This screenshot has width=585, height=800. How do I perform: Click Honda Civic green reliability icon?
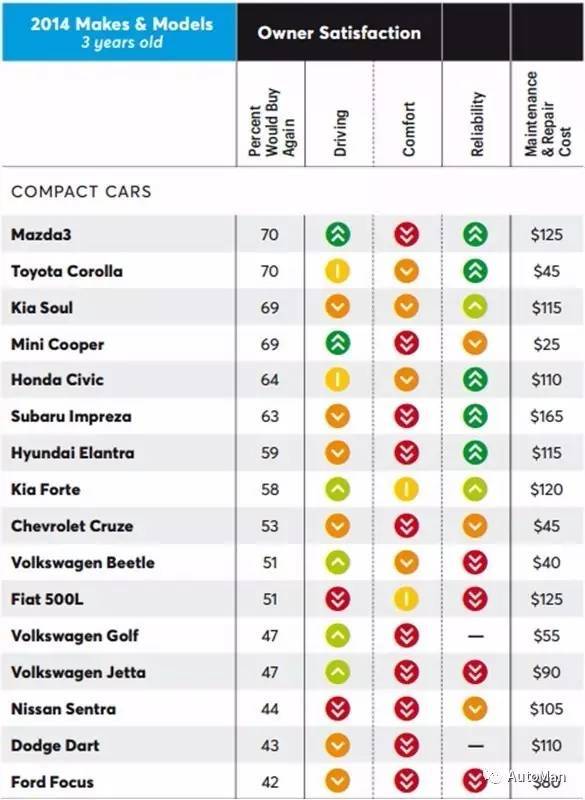(475, 380)
